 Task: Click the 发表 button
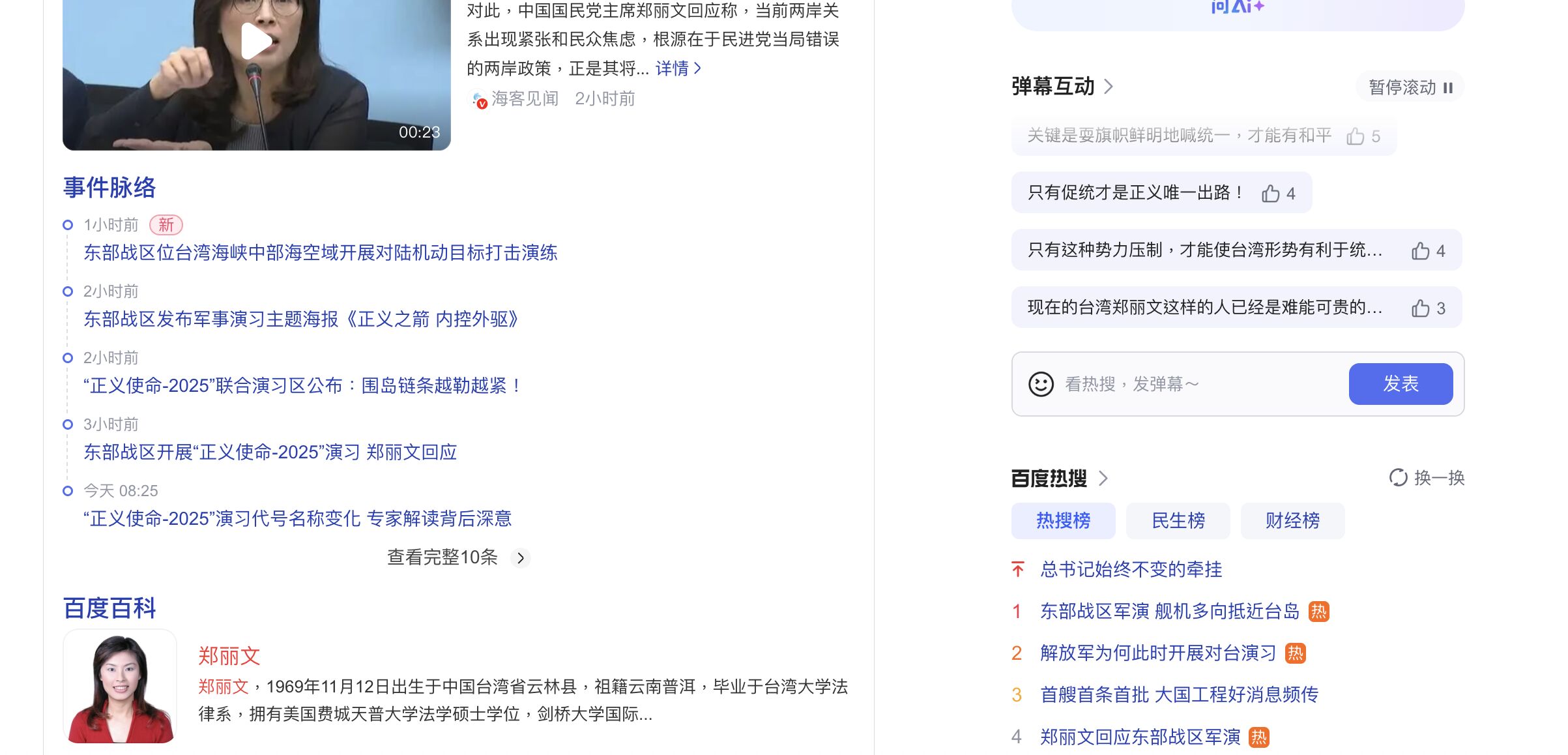click(x=1401, y=384)
